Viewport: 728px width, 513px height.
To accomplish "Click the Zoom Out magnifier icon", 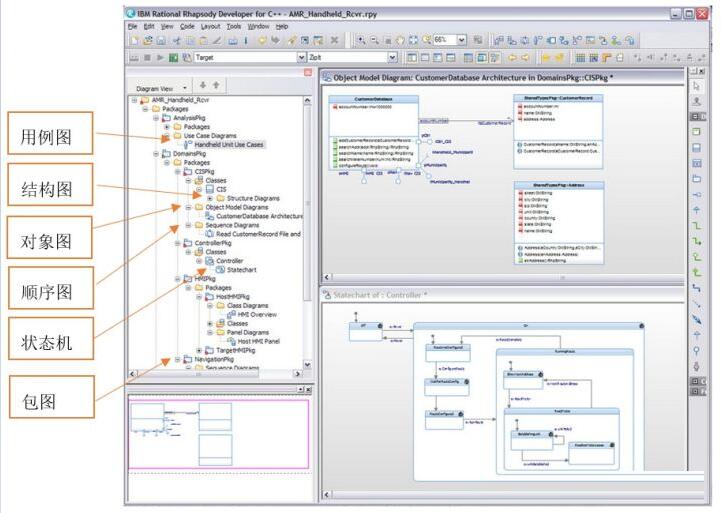I will pyautogui.click(x=374, y=40).
